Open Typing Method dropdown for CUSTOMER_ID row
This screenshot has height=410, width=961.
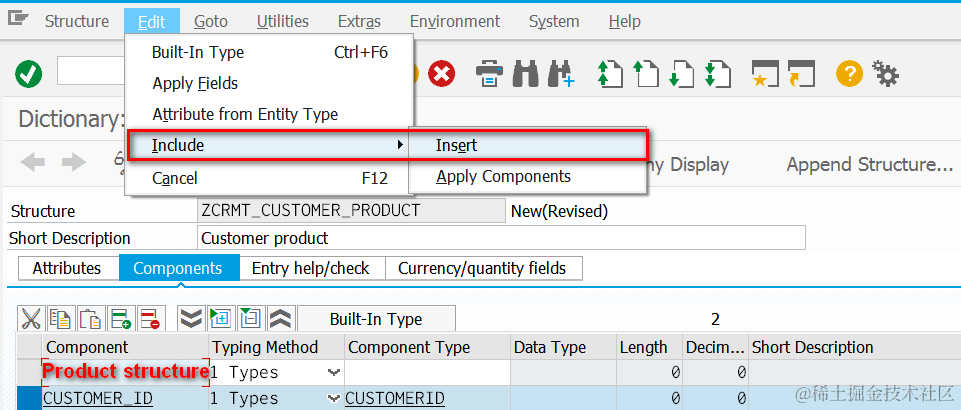[x=333, y=398]
